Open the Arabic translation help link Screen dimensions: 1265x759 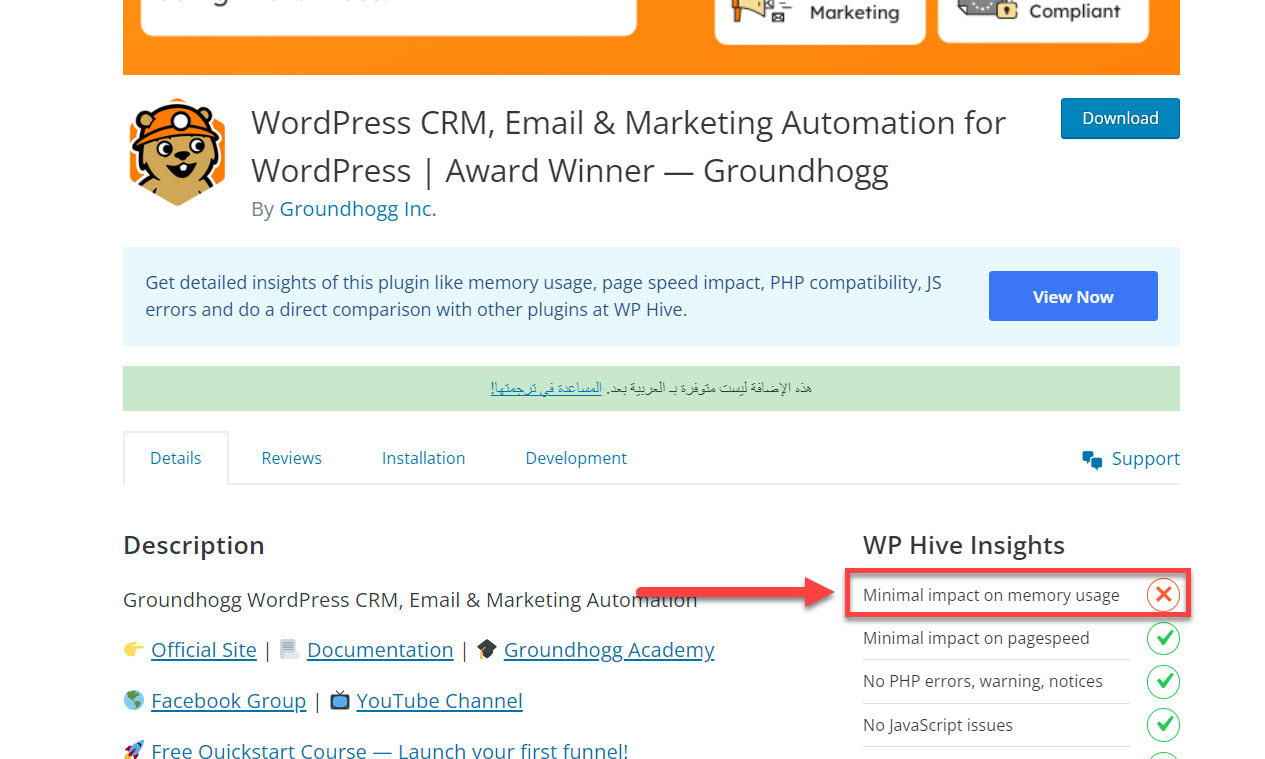click(x=546, y=387)
